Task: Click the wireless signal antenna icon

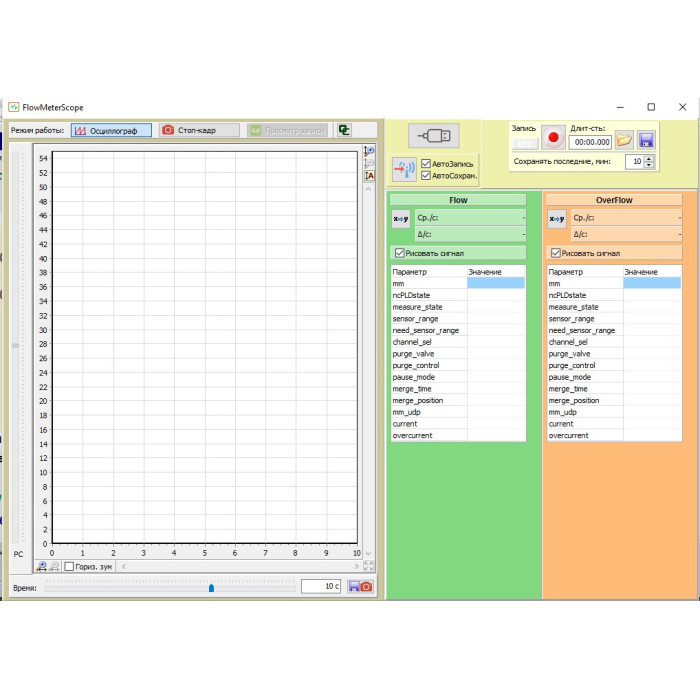Action: pos(404,170)
